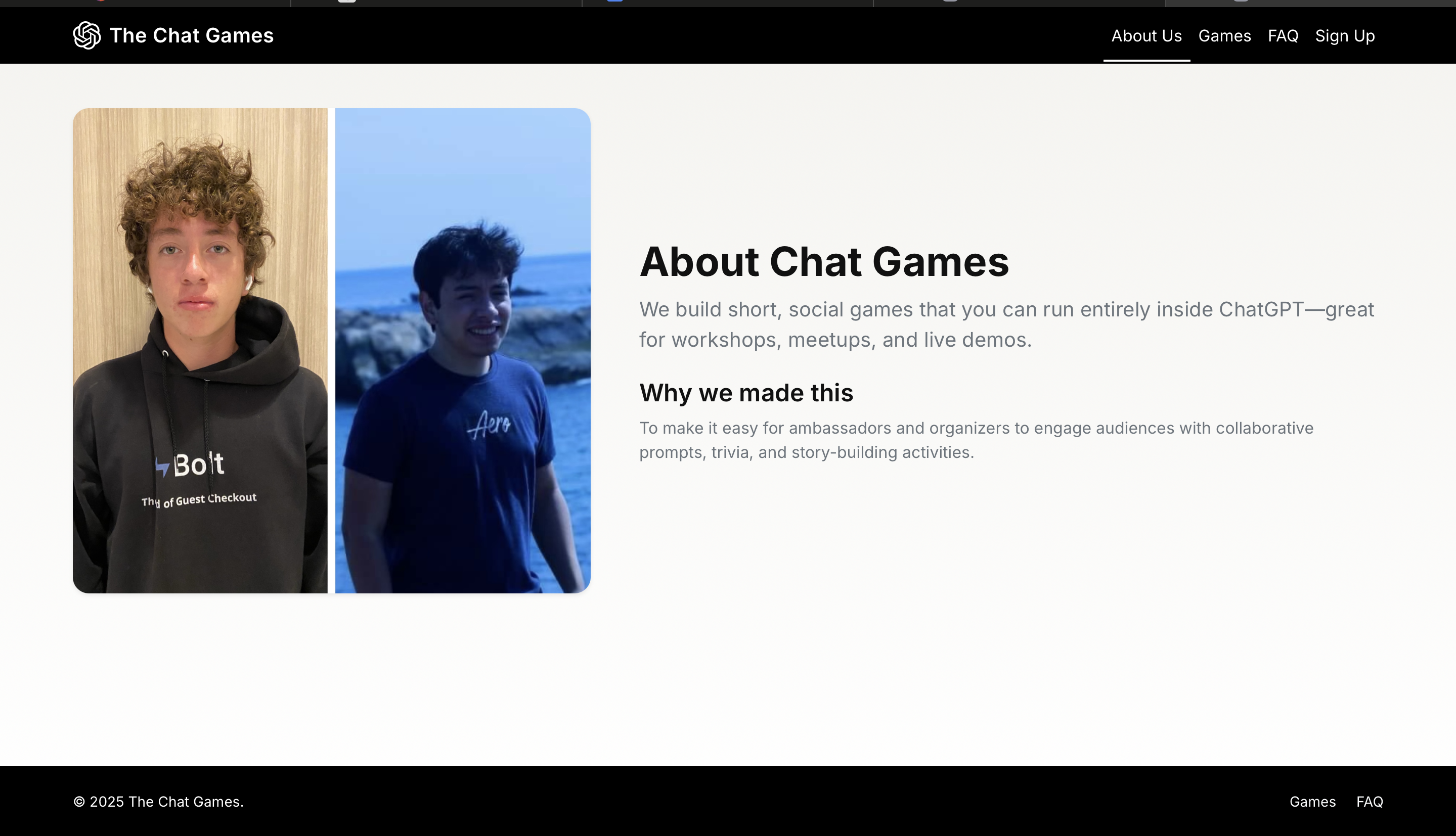Click the Bolt lightning logo on hoodie

pyautogui.click(x=163, y=466)
